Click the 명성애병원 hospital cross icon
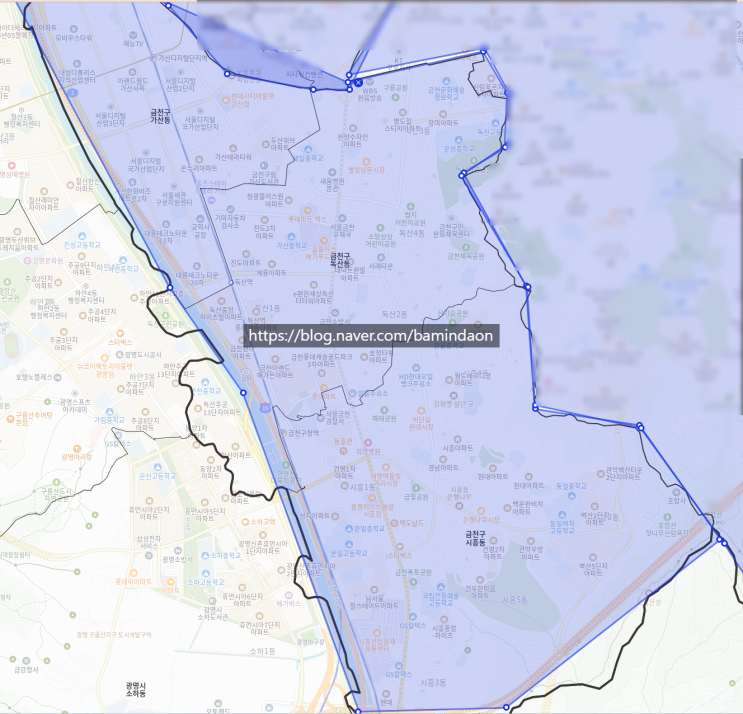 [x=11, y=166]
